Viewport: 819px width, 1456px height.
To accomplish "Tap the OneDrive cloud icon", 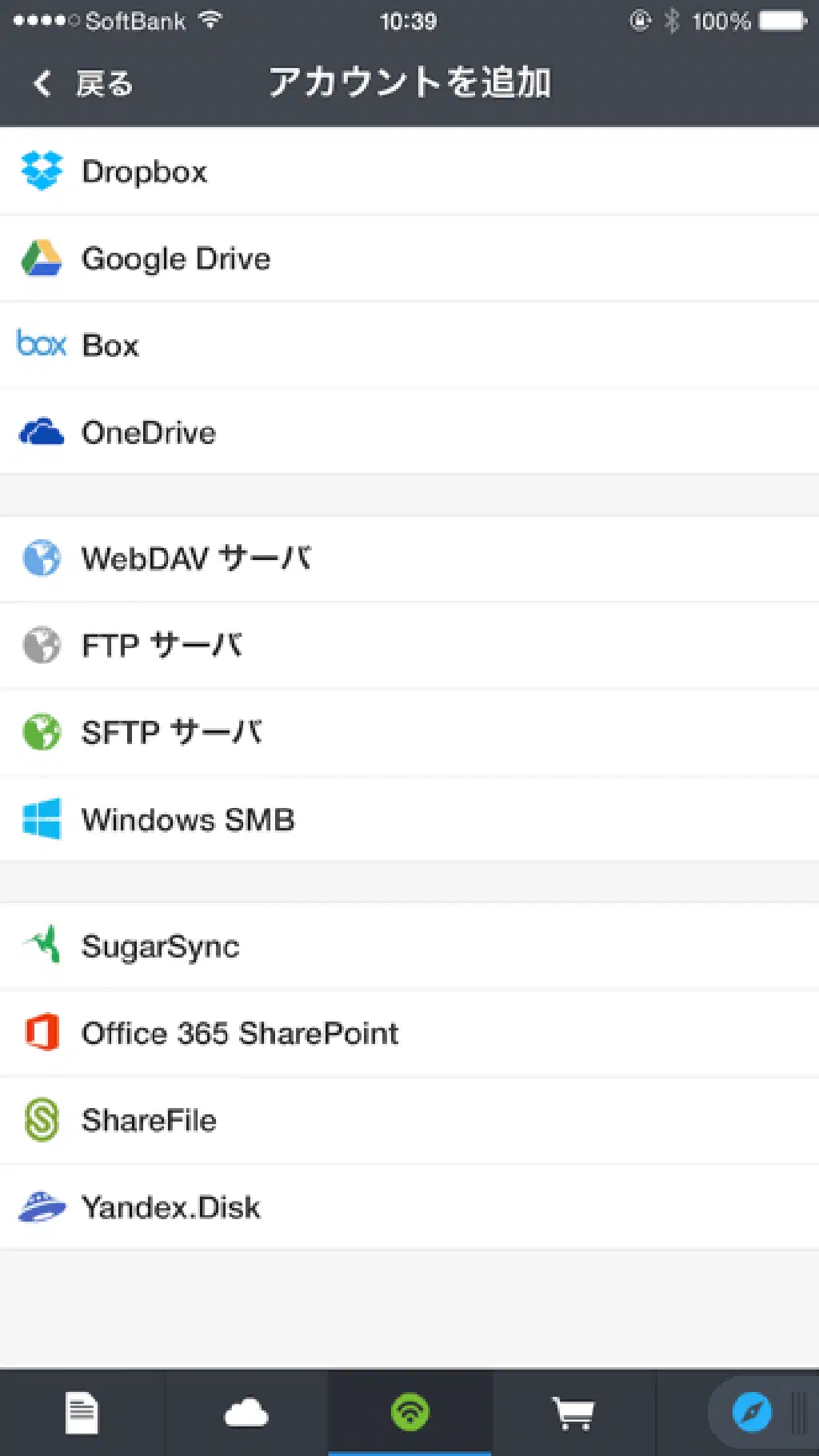I will (42, 432).
